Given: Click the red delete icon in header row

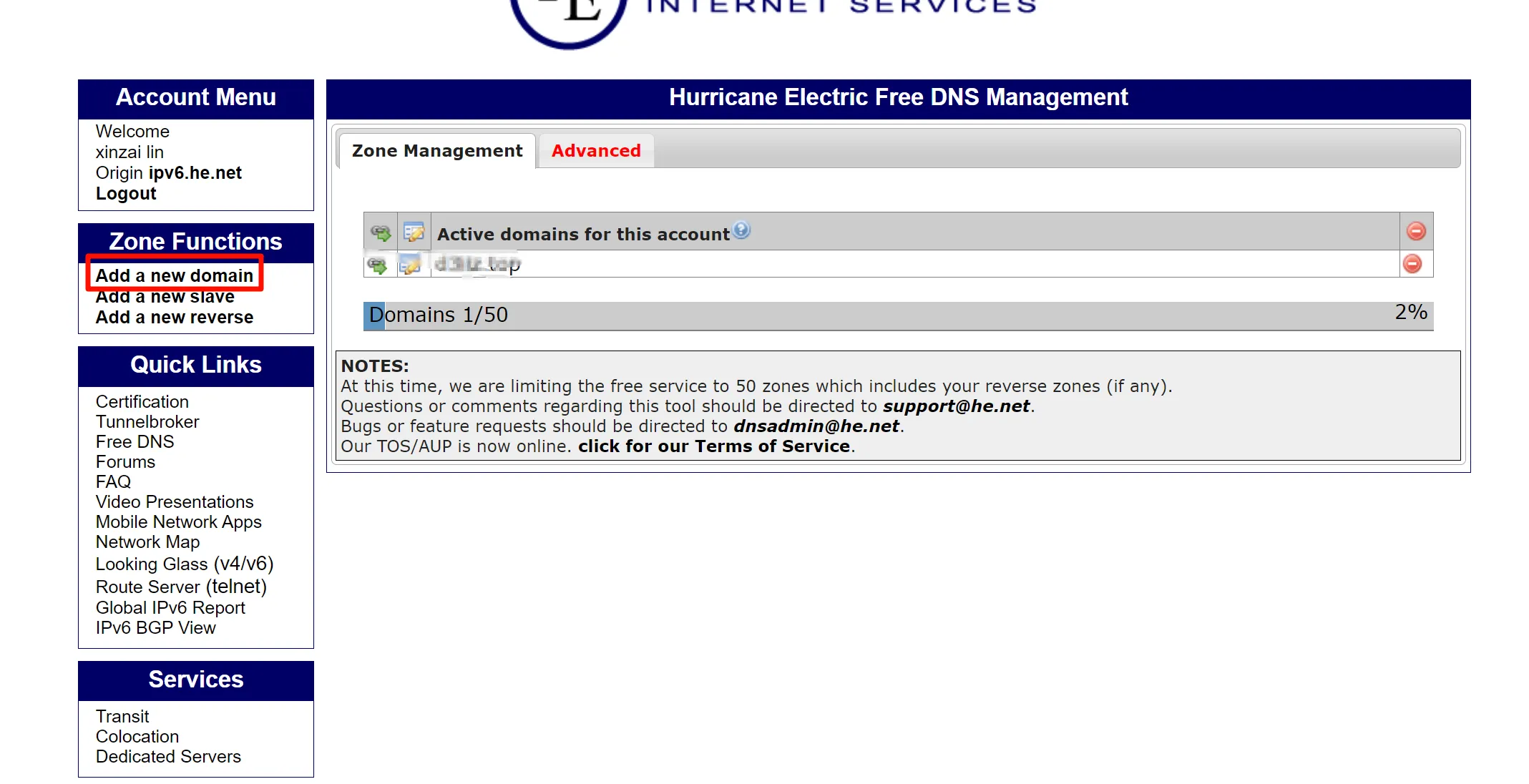Looking at the screenshot, I should pyautogui.click(x=1416, y=231).
